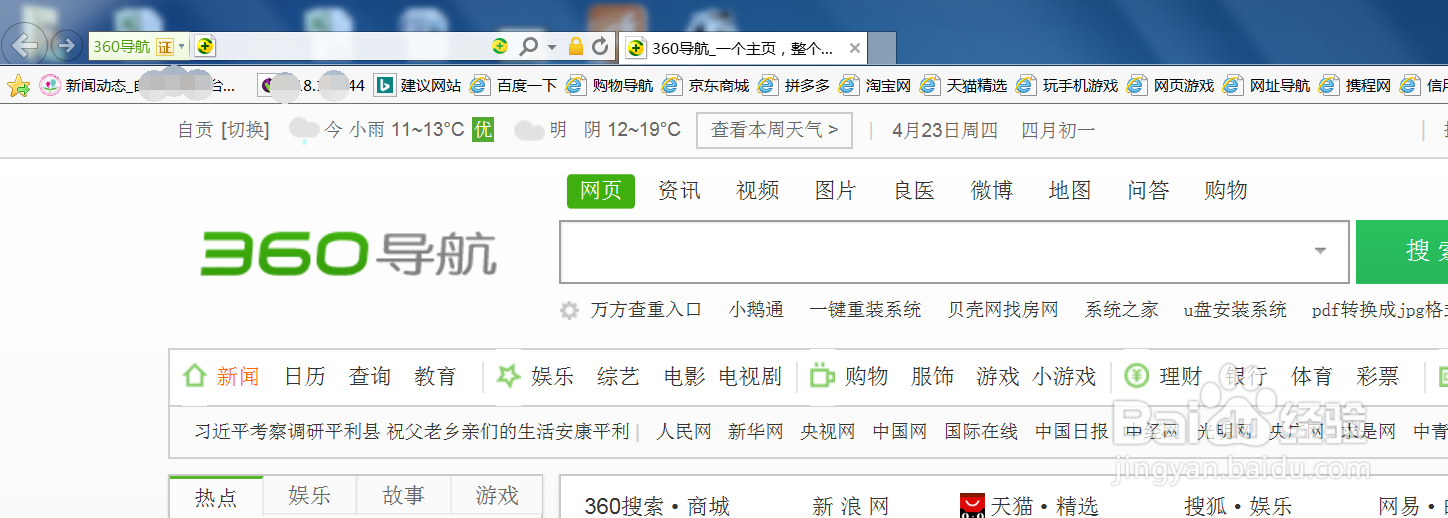
Task: Select the 微博 search tab
Action: pyautogui.click(x=992, y=190)
